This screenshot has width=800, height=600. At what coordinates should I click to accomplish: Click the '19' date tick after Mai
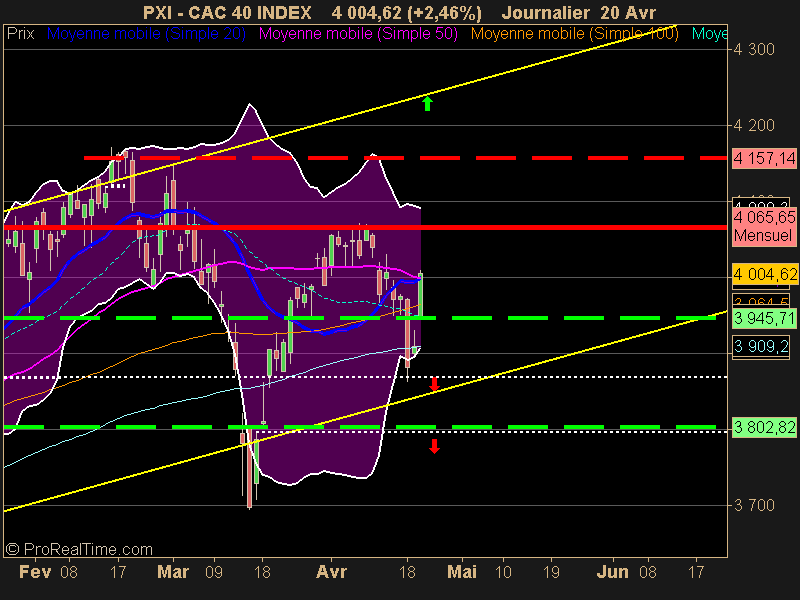[x=552, y=572]
